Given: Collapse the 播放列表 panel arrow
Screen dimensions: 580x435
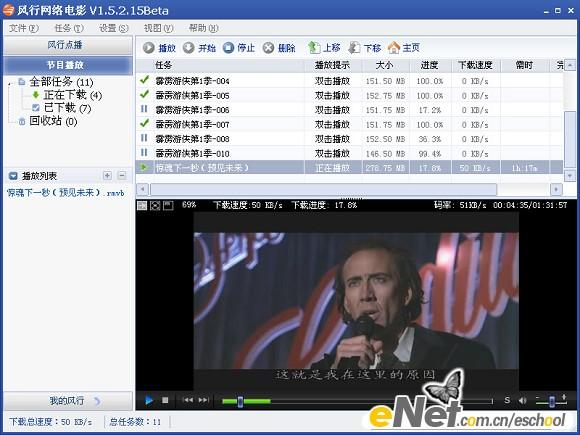Looking at the screenshot, I should [x=13, y=176].
